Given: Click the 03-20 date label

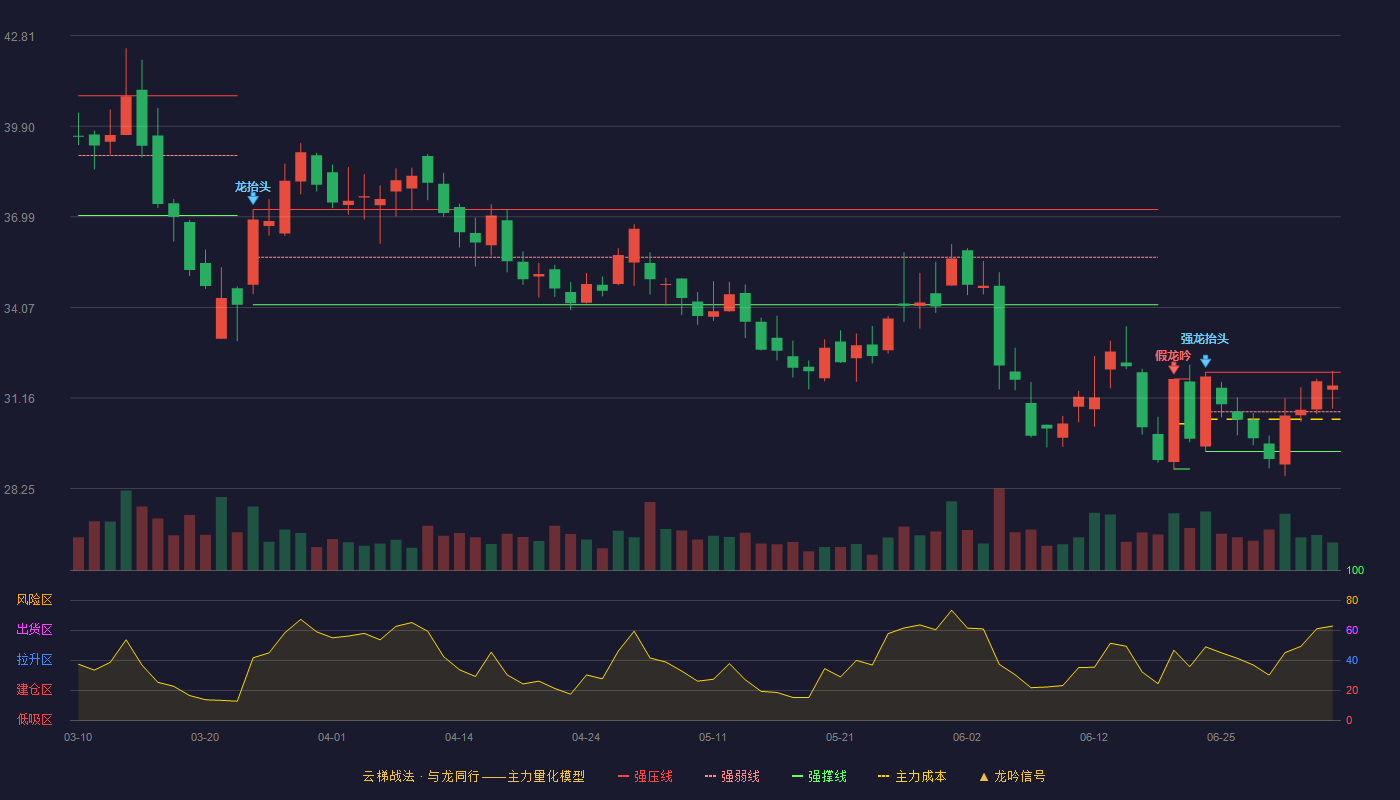Looking at the screenshot, I should (205, 737).
